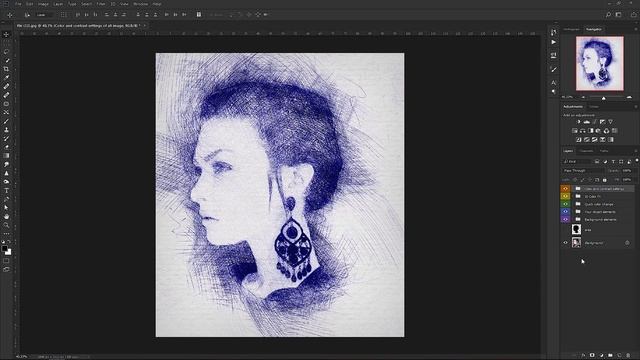The height and width of the screenshot is (360, 640).
Task: Open the layer Fill value dropdown
Action: pos(628,180)
